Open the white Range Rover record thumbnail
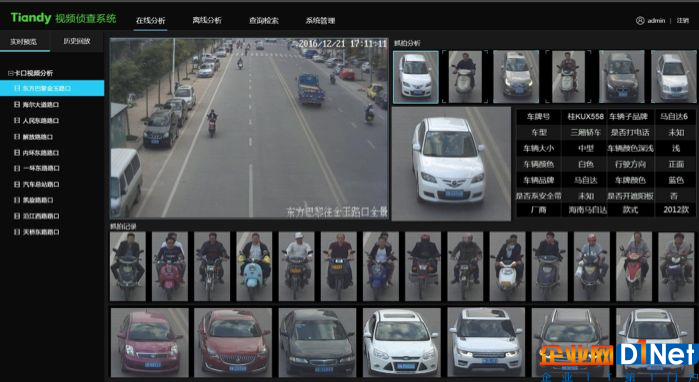The width and height of the screenshot is (699, 382). 486,342
